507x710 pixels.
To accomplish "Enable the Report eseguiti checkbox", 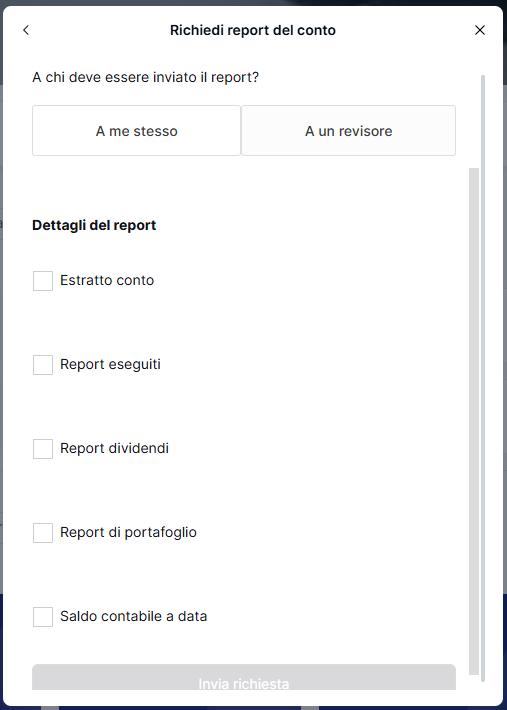I will click(43, 365).
